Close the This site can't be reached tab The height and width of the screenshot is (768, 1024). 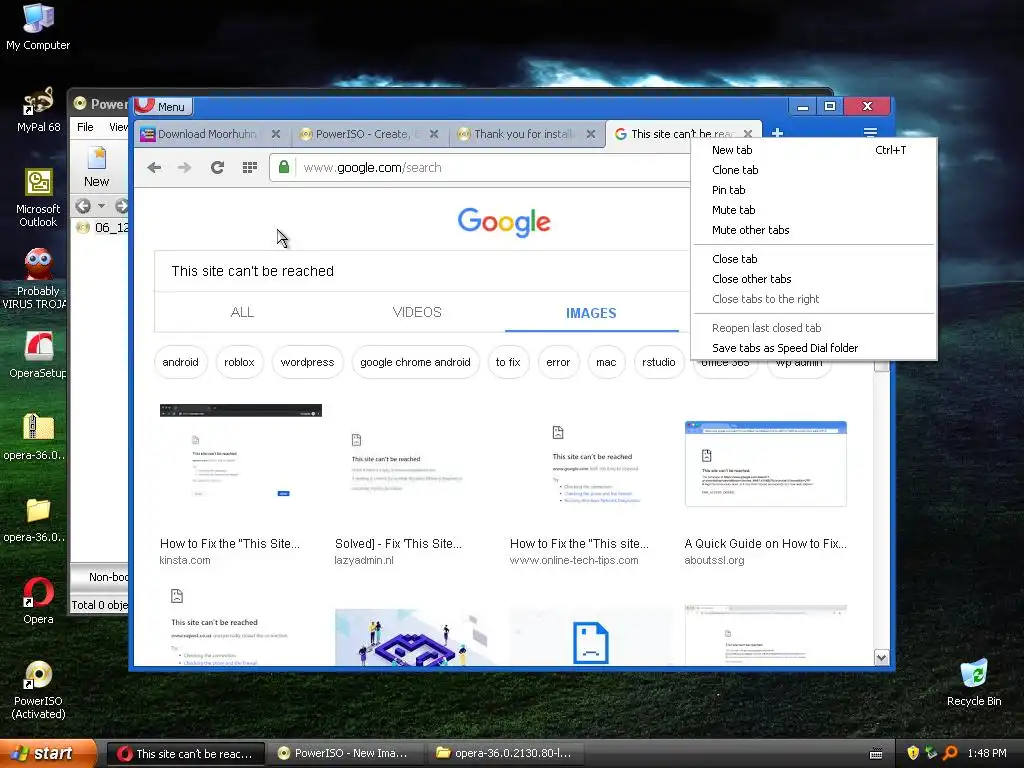click(x=748, y=134)
